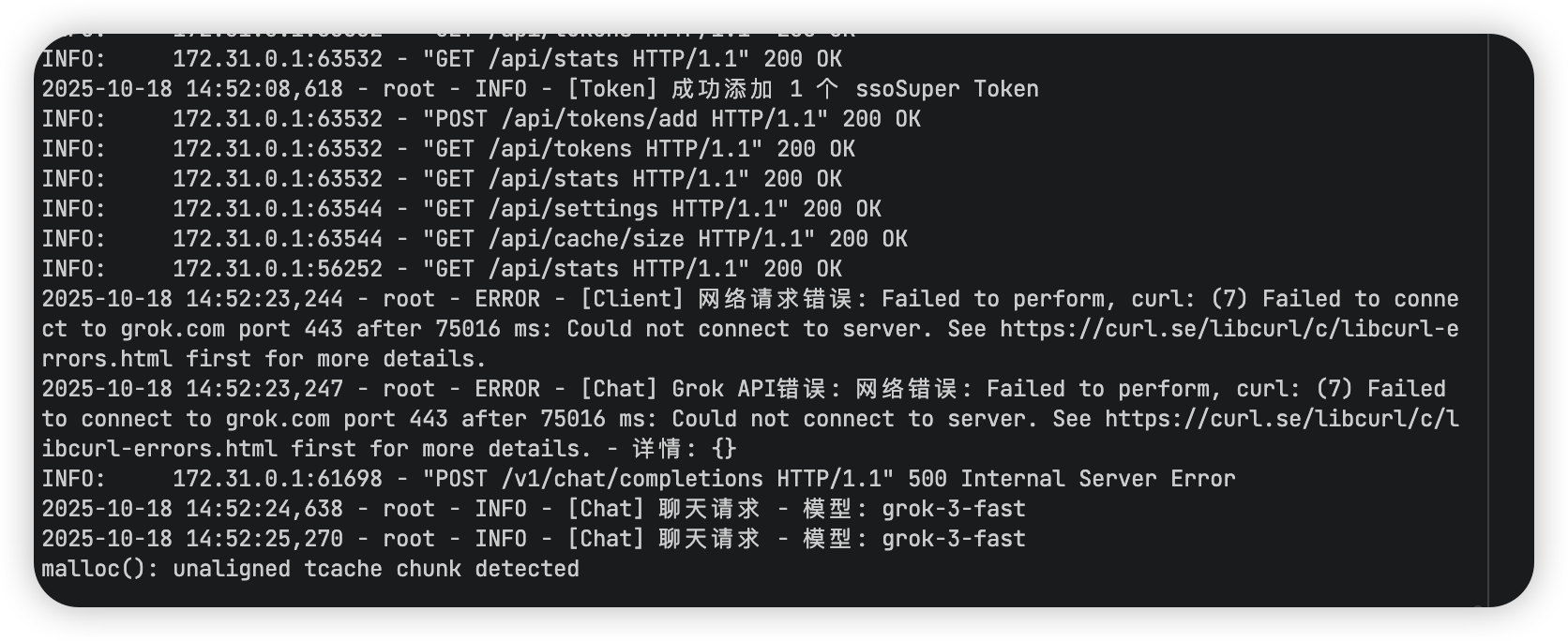Click the [Client] error tag at 14:52:23,244
1568x641 pixels.
[x=632, y=299]
